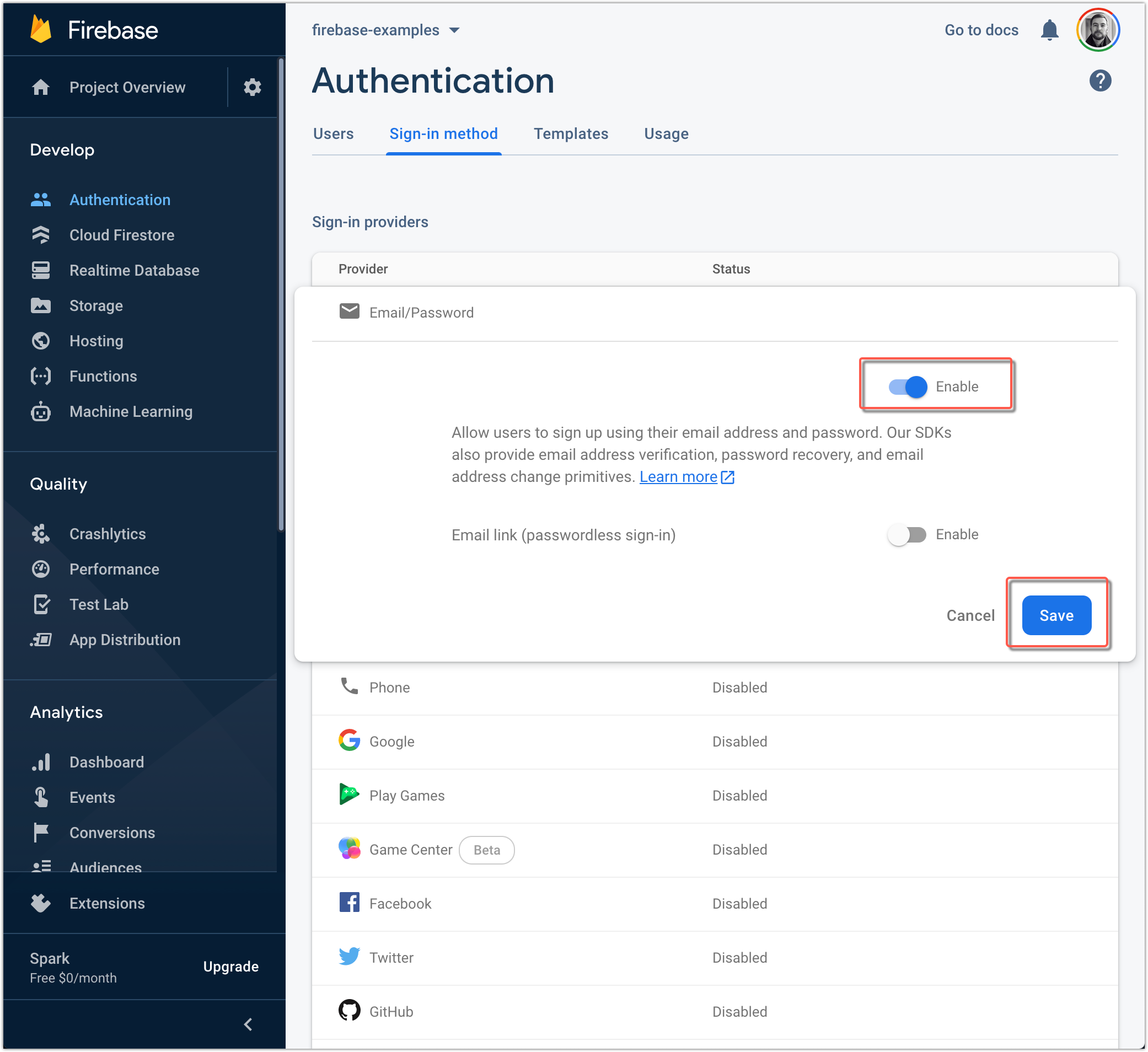Viewport: 1148px width, 1052px height.
Task: Click the Functions brackets icon
Action: (x=41, y=376)
